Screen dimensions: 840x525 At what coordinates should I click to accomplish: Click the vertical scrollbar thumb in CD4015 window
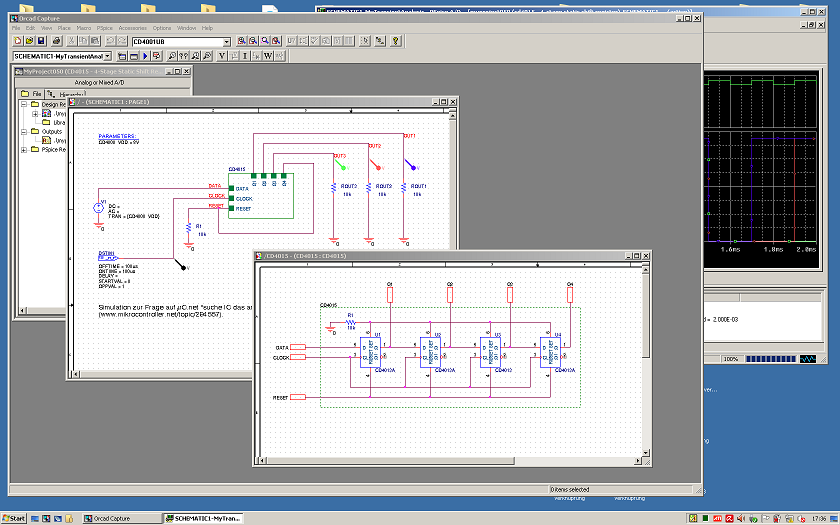point(646,317)
